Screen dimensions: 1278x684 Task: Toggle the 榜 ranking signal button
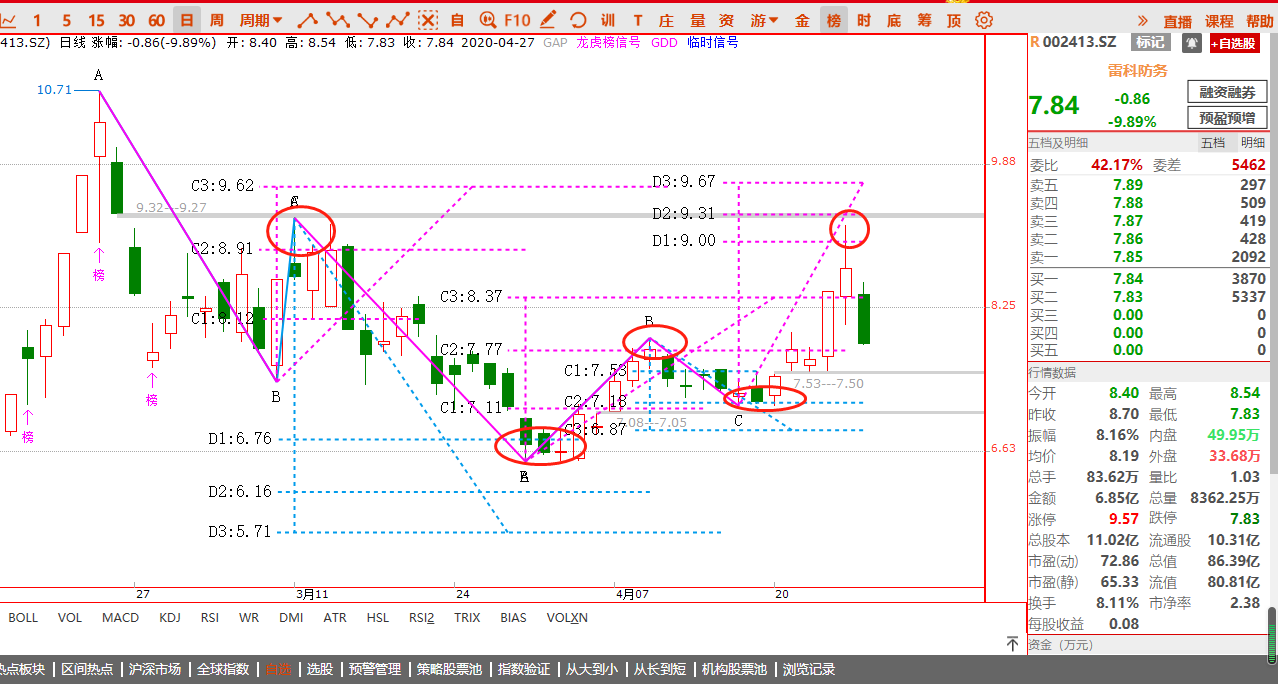(x=833, y=19)
